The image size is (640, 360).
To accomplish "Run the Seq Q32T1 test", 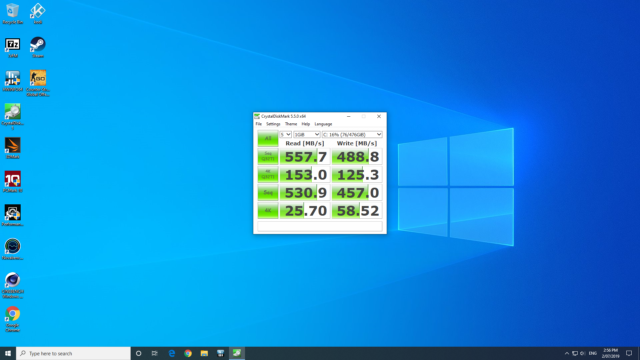I will pos(268,156).
